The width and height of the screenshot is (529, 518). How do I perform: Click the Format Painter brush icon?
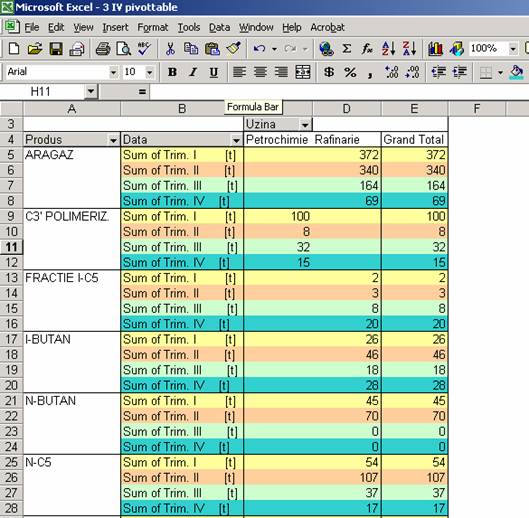(x=233, y=49)
